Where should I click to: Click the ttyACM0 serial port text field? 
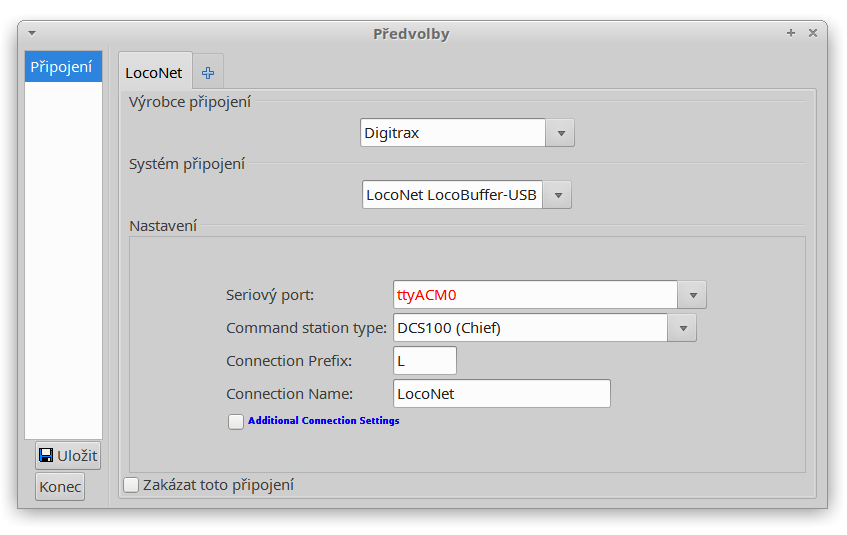535,295
